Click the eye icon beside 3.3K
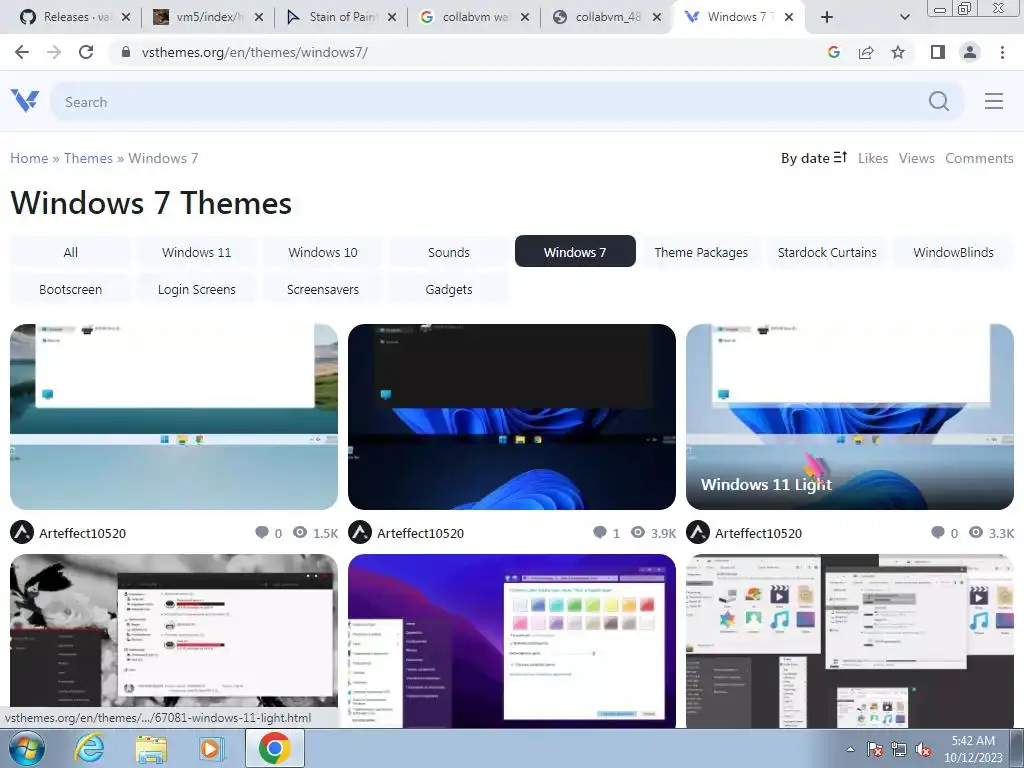Image resolution: width=1024 pixels, height=768 pixels. pyautogui.click(x=976, y=533)
